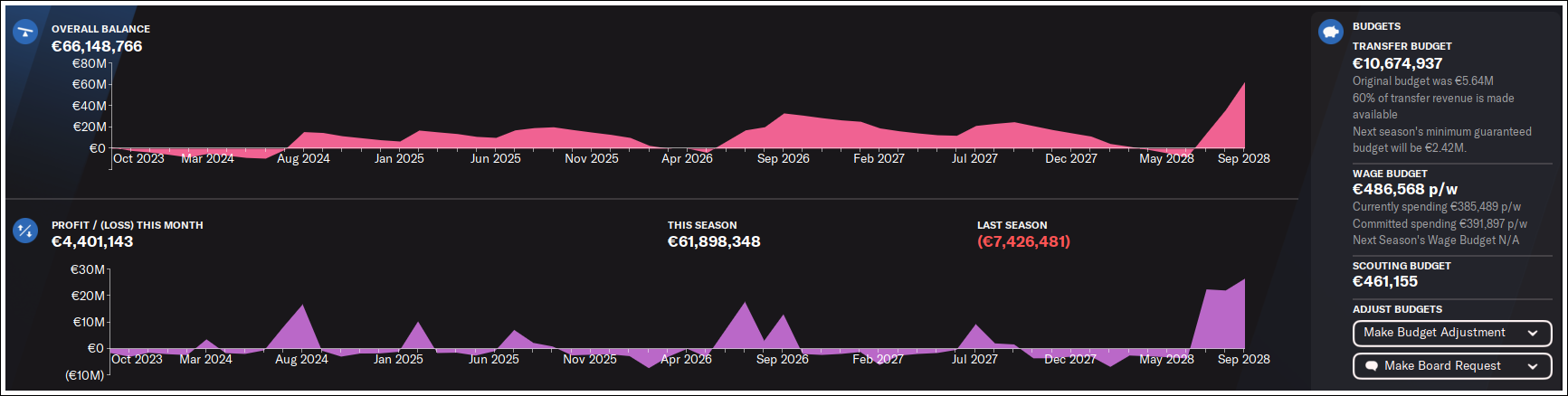Viewport: 1568px width, 396px height.
Task: Click the (€10M) label on profit chart axis
Action: pyautogui.click(x=85, y=375)
